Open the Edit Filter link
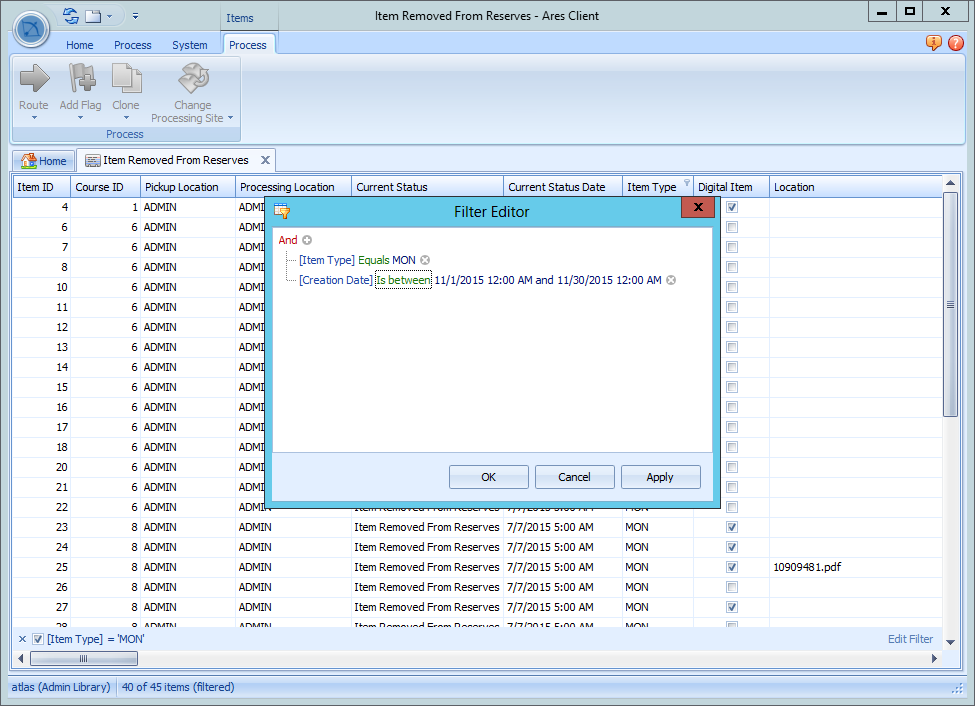This screenshot has height=706, width=975. tap(909, 638)
